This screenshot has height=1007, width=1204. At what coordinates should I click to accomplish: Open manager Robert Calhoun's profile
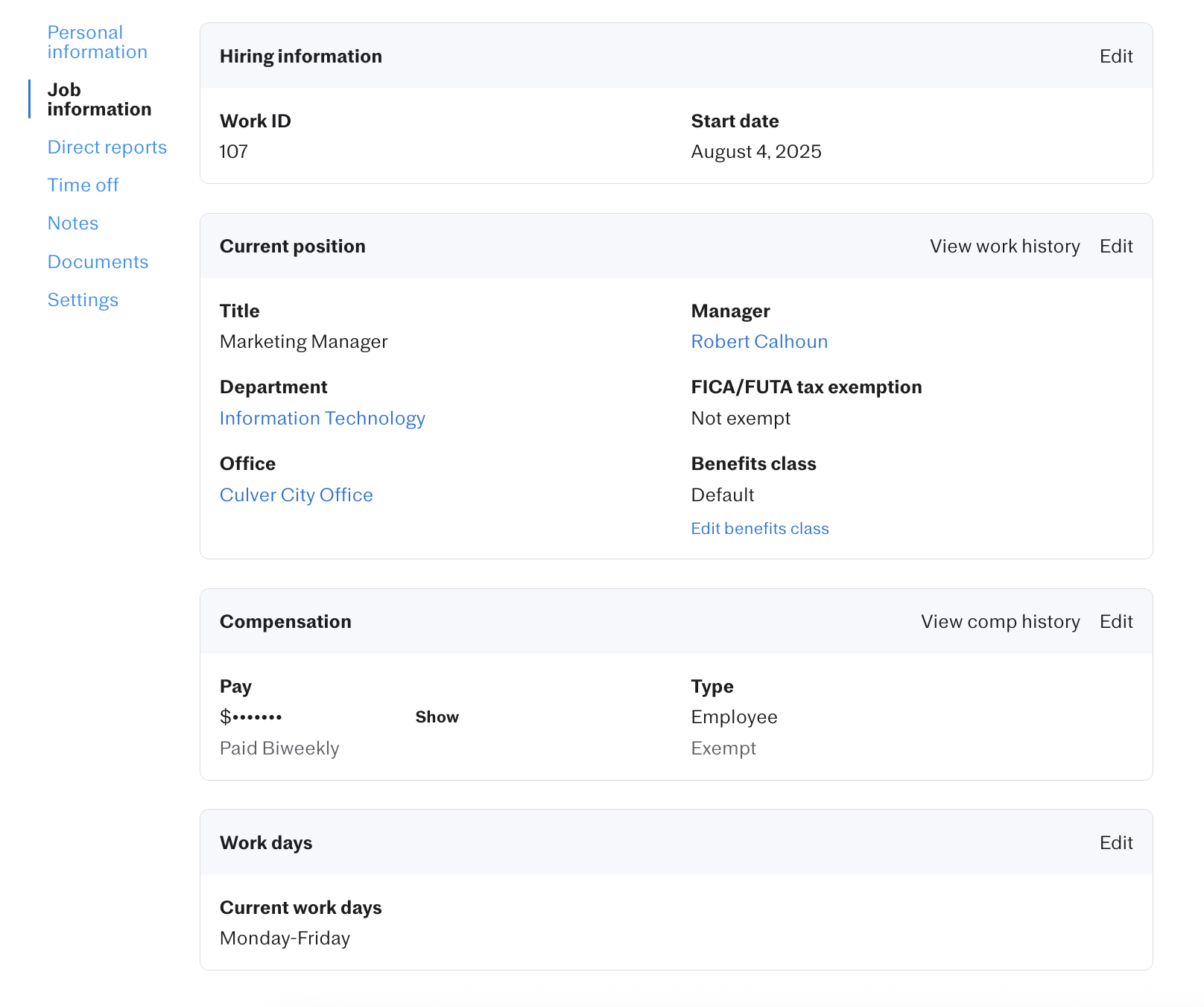pyautogui.click(x=758, y=342)
